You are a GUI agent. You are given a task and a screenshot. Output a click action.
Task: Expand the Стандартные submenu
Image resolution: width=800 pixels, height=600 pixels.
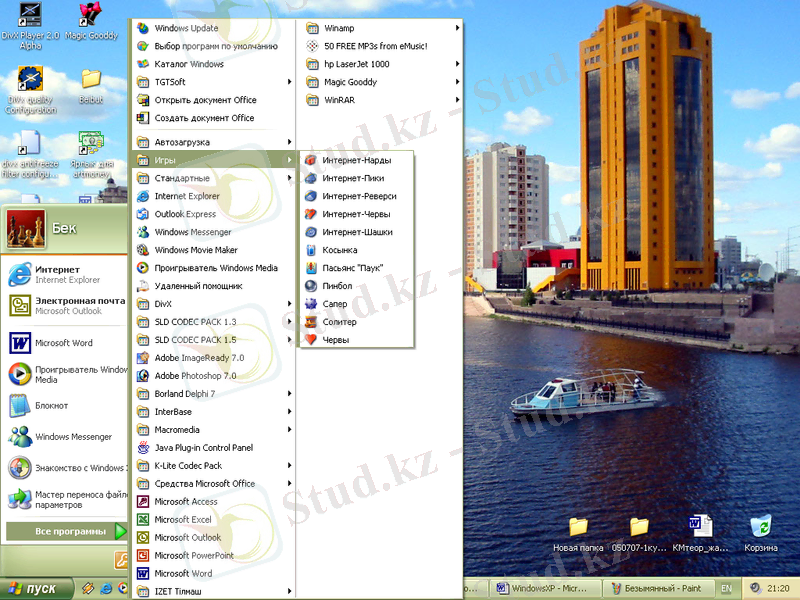pyautogui.click(x=182, y=178)
